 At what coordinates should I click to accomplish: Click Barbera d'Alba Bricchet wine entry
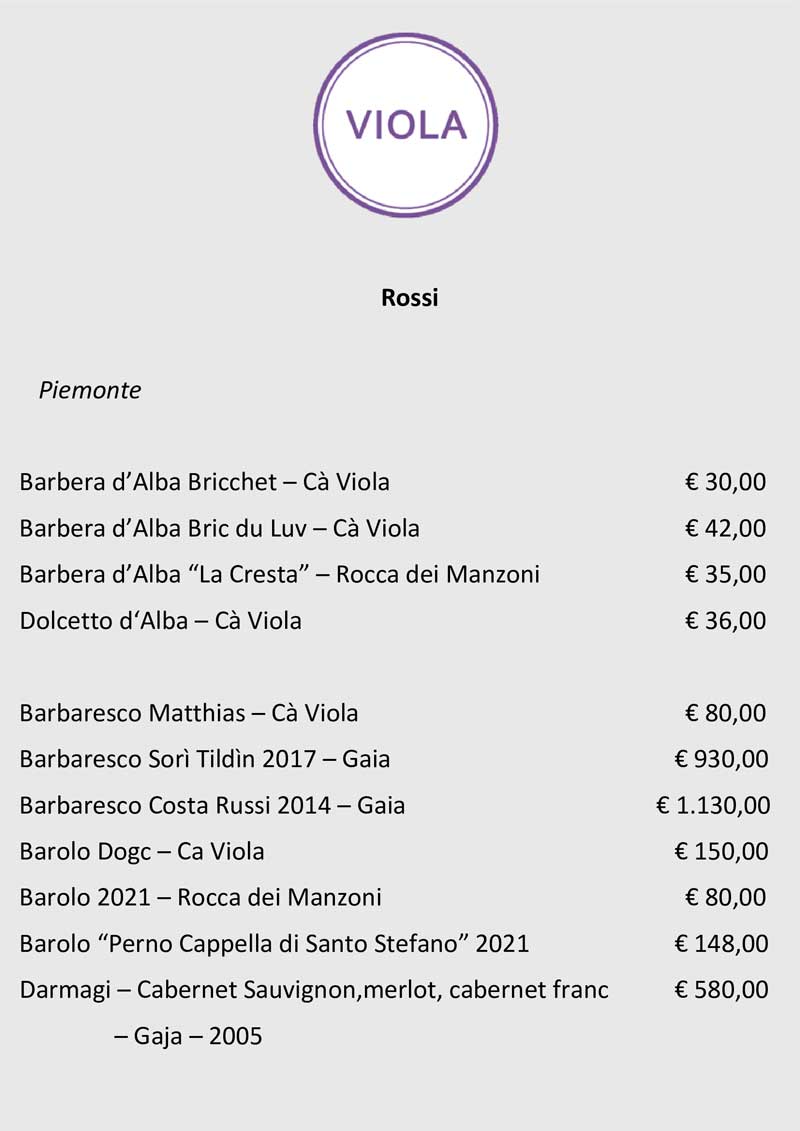(204, 482)
